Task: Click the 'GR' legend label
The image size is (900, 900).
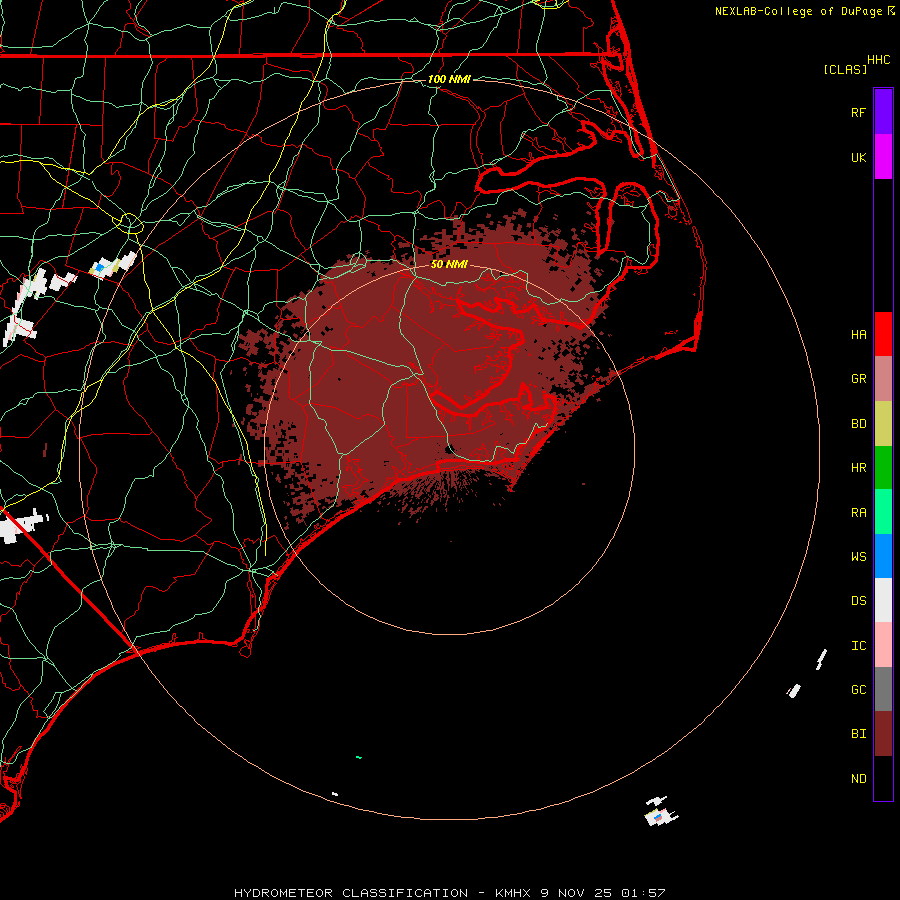Action: tap(858, 379)
